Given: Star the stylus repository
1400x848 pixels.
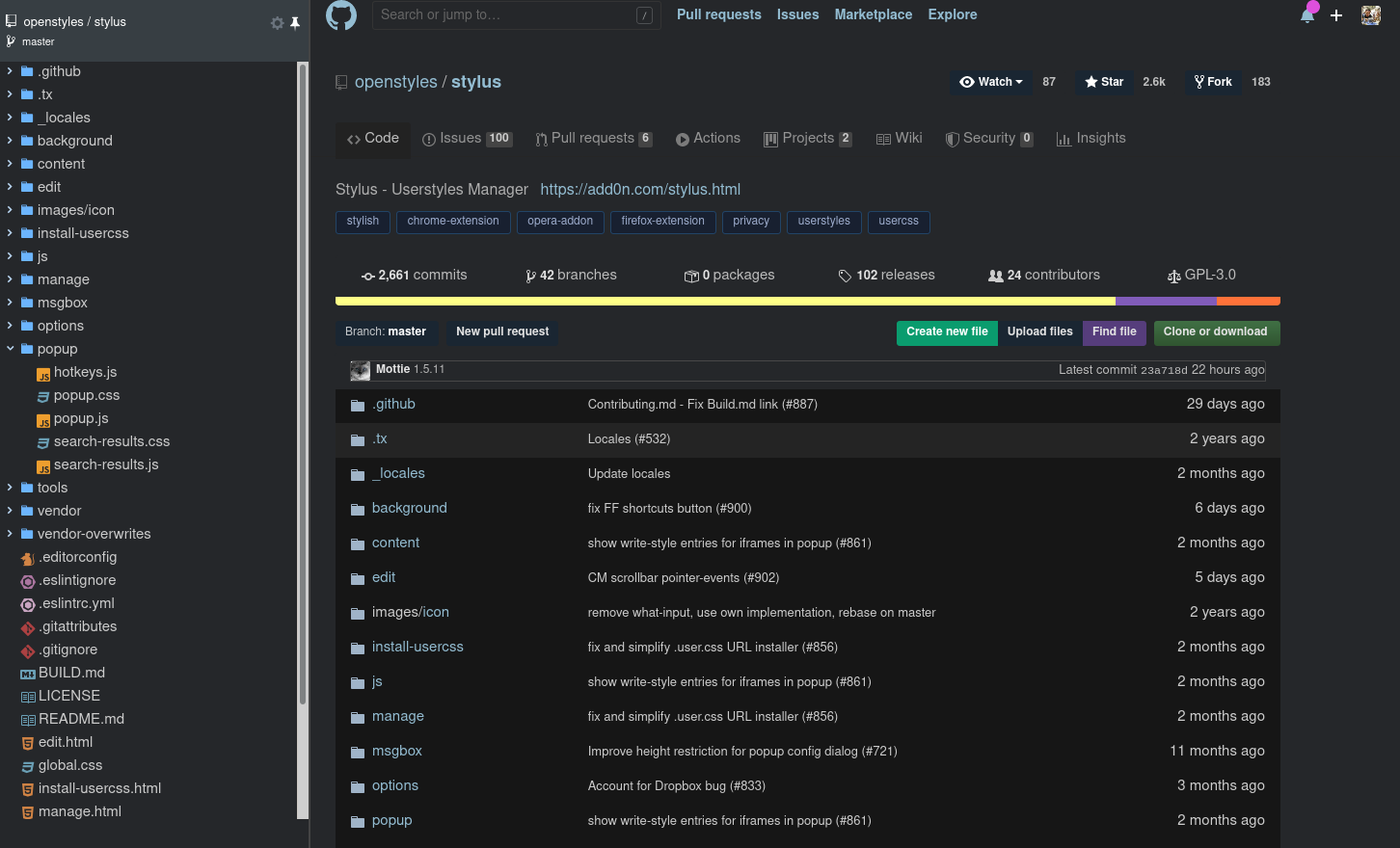Looking at the screenshot, I should tap(1104, 82).
